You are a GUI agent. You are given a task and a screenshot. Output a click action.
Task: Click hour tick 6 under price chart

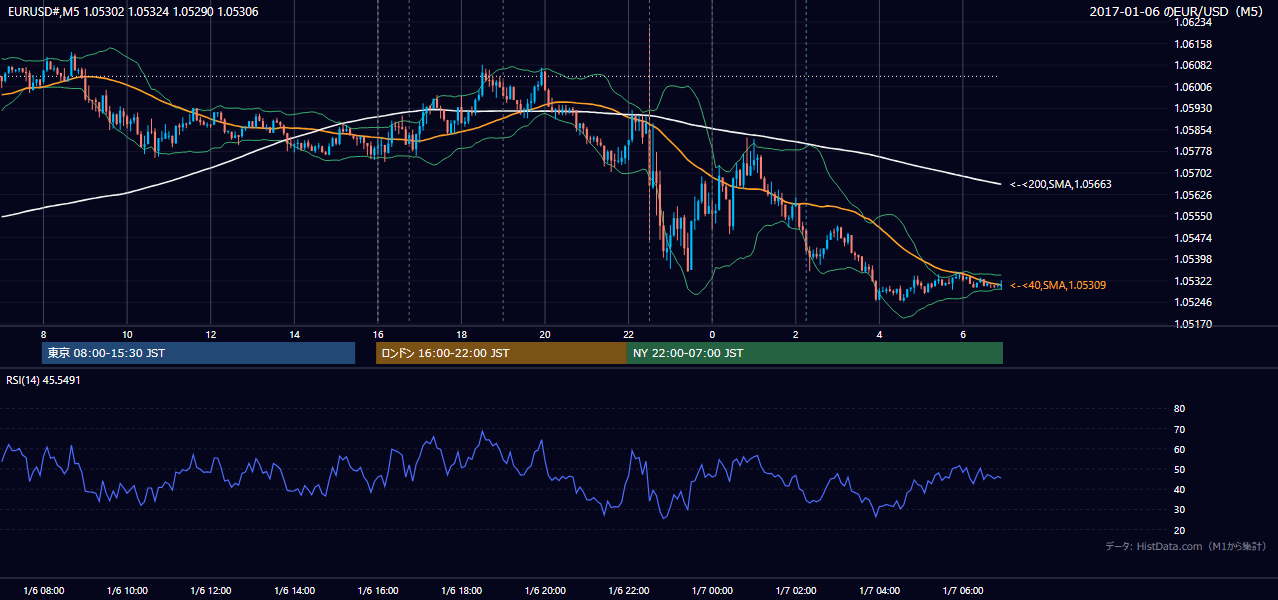[962, 333]
